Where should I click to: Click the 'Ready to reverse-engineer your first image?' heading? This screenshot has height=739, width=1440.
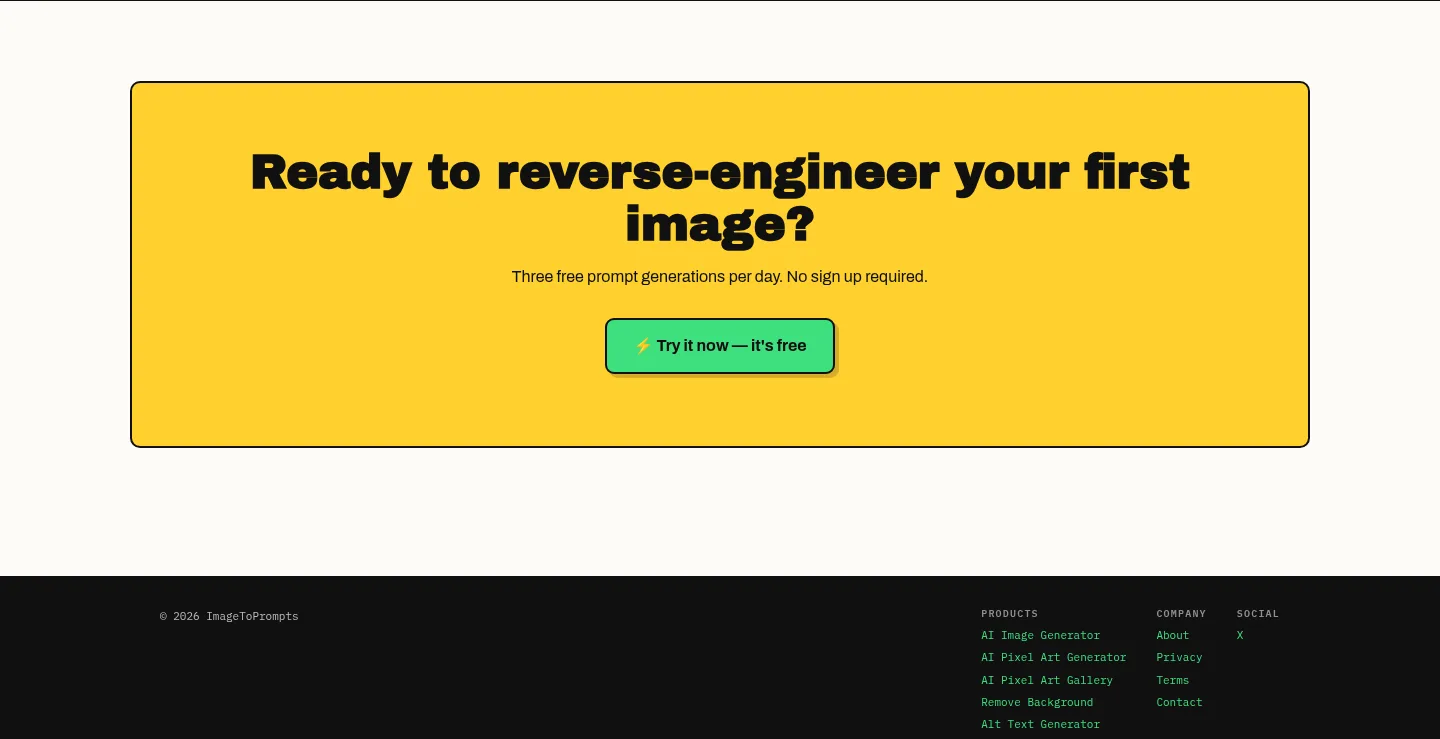(x=720, y=198)
